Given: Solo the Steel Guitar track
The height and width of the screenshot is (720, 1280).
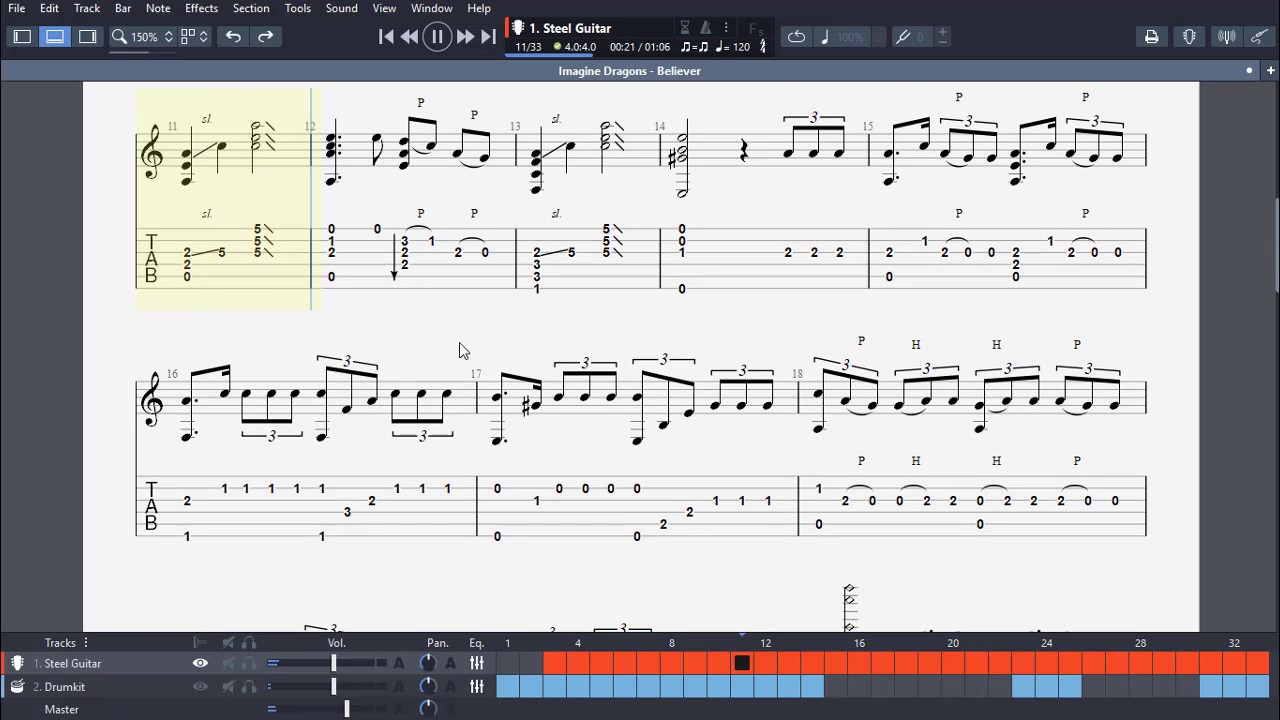Looking at the screenshot, I should (x=249, y=663).
